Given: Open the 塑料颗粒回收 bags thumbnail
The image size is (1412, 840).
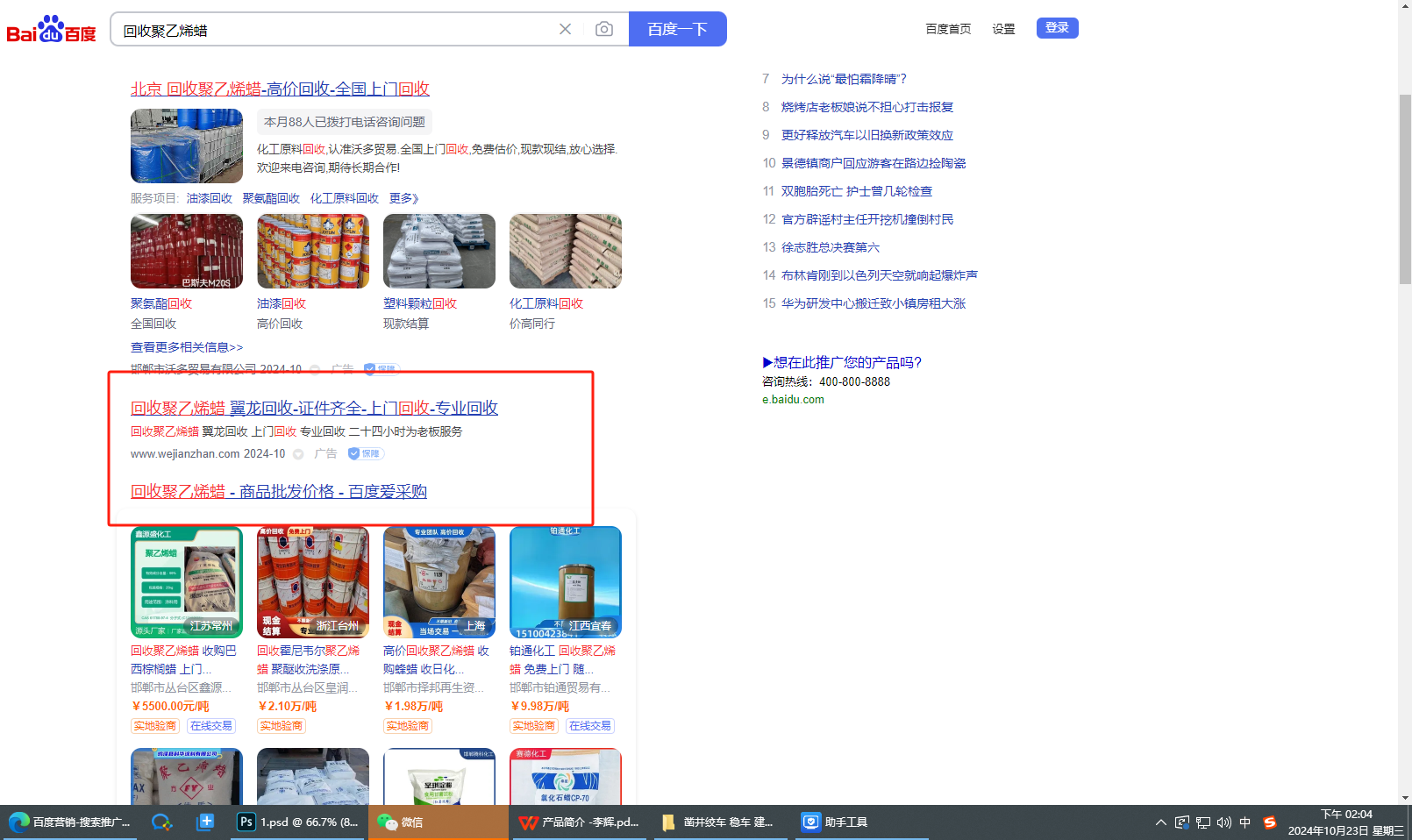Looking at the screenshot, I should click(x=439, y=251).
